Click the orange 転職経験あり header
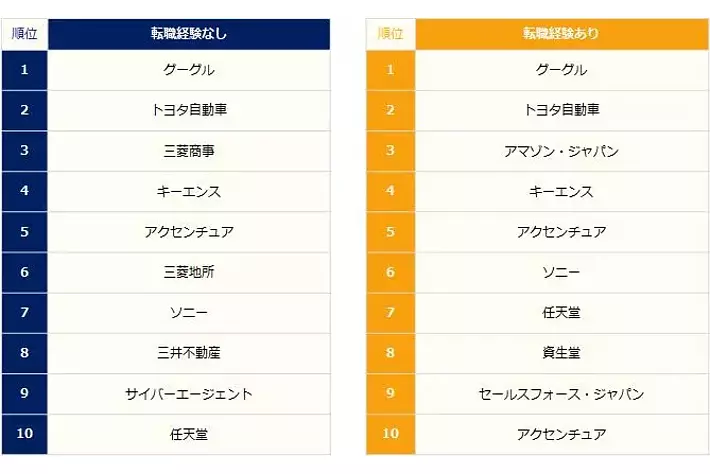Viewport: 710px width, 474px height. (560, 33)
